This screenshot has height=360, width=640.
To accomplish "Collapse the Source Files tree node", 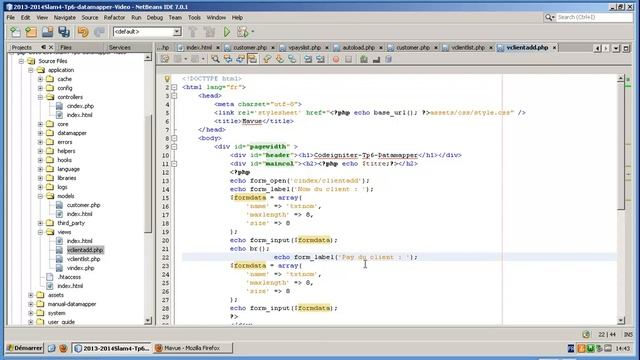I will pyautogui.click(x=21, y=61).
